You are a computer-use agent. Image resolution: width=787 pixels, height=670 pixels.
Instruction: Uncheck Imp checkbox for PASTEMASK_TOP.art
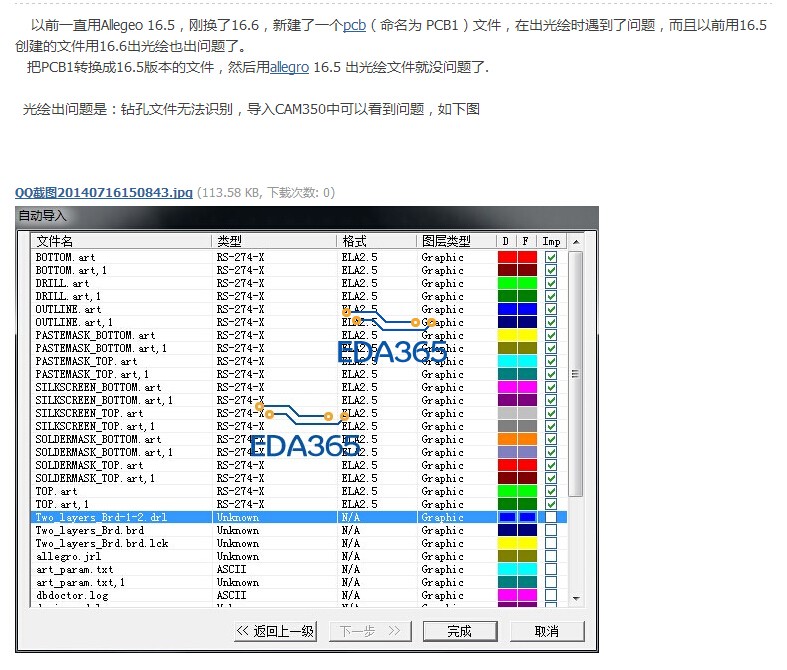[551, 361]
